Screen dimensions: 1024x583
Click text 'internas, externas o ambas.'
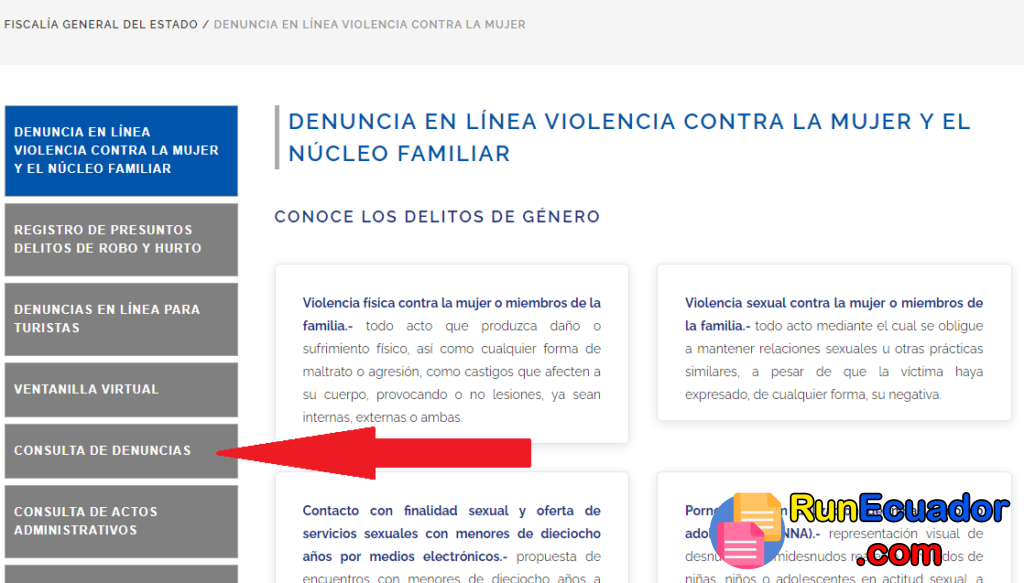383,417
